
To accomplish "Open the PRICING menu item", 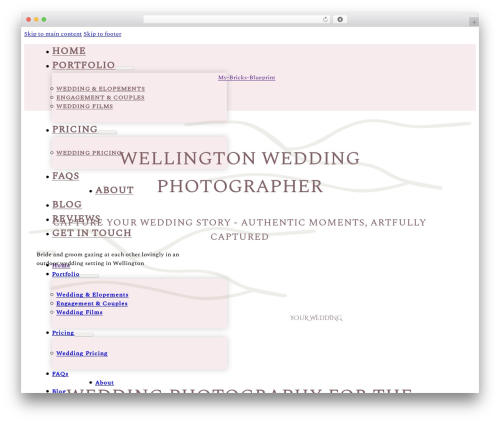I will coord(75,129).
